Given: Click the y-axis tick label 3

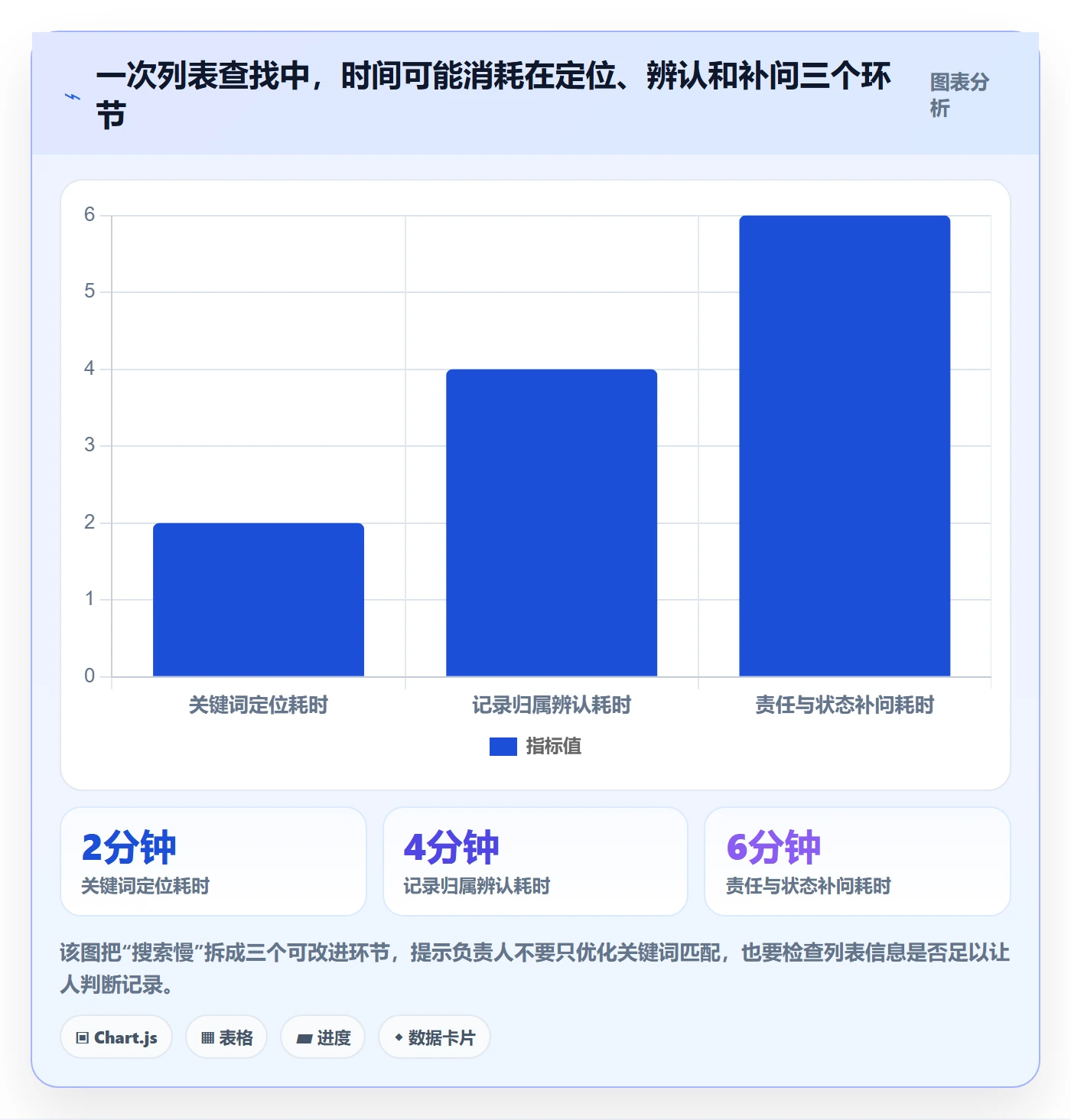Looking at the screenshot, I should [90, 444].
